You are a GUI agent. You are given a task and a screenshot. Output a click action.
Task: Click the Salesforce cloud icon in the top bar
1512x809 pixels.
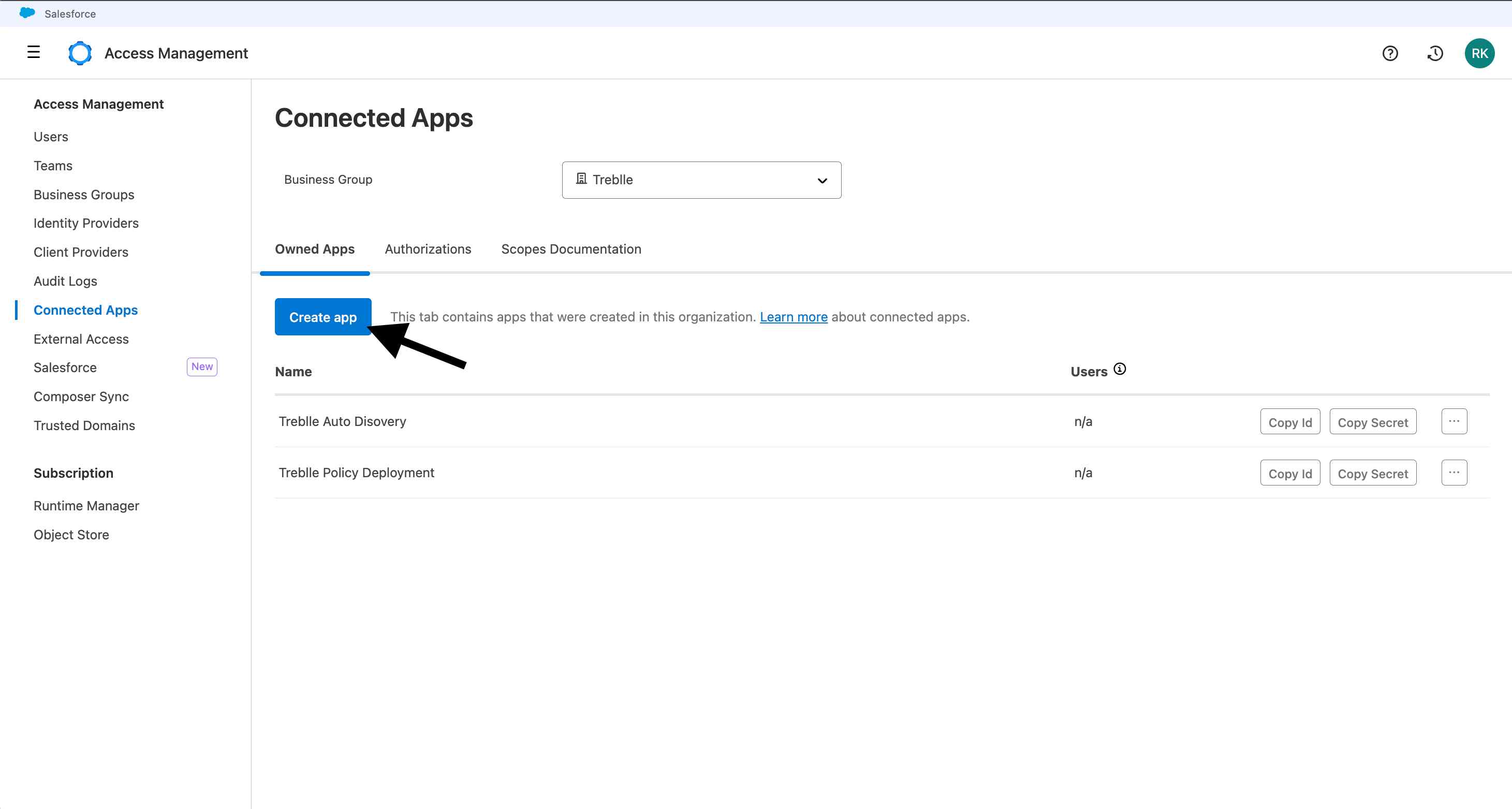tap(27, 13)
